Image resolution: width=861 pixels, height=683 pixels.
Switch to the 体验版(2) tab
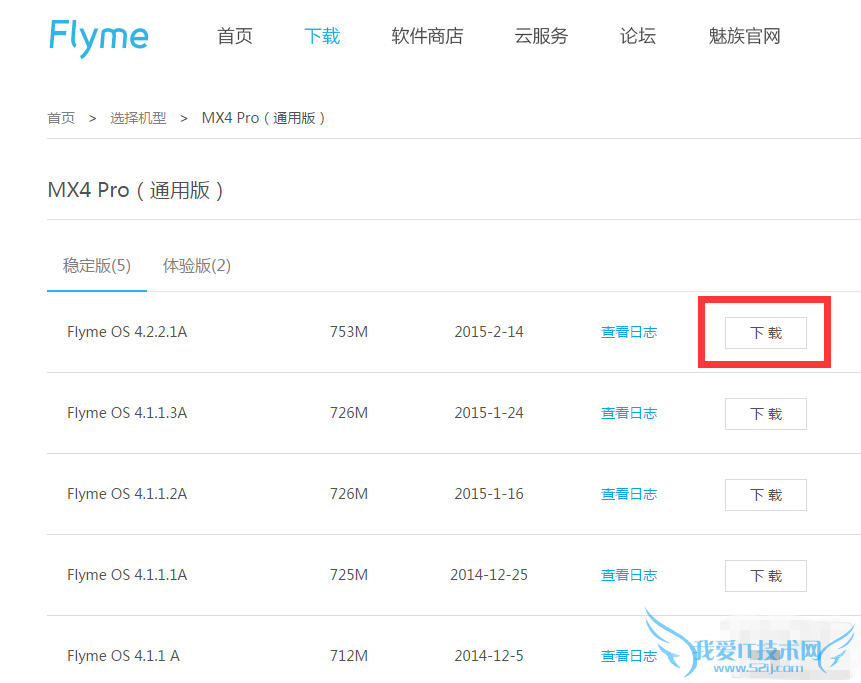197,266
